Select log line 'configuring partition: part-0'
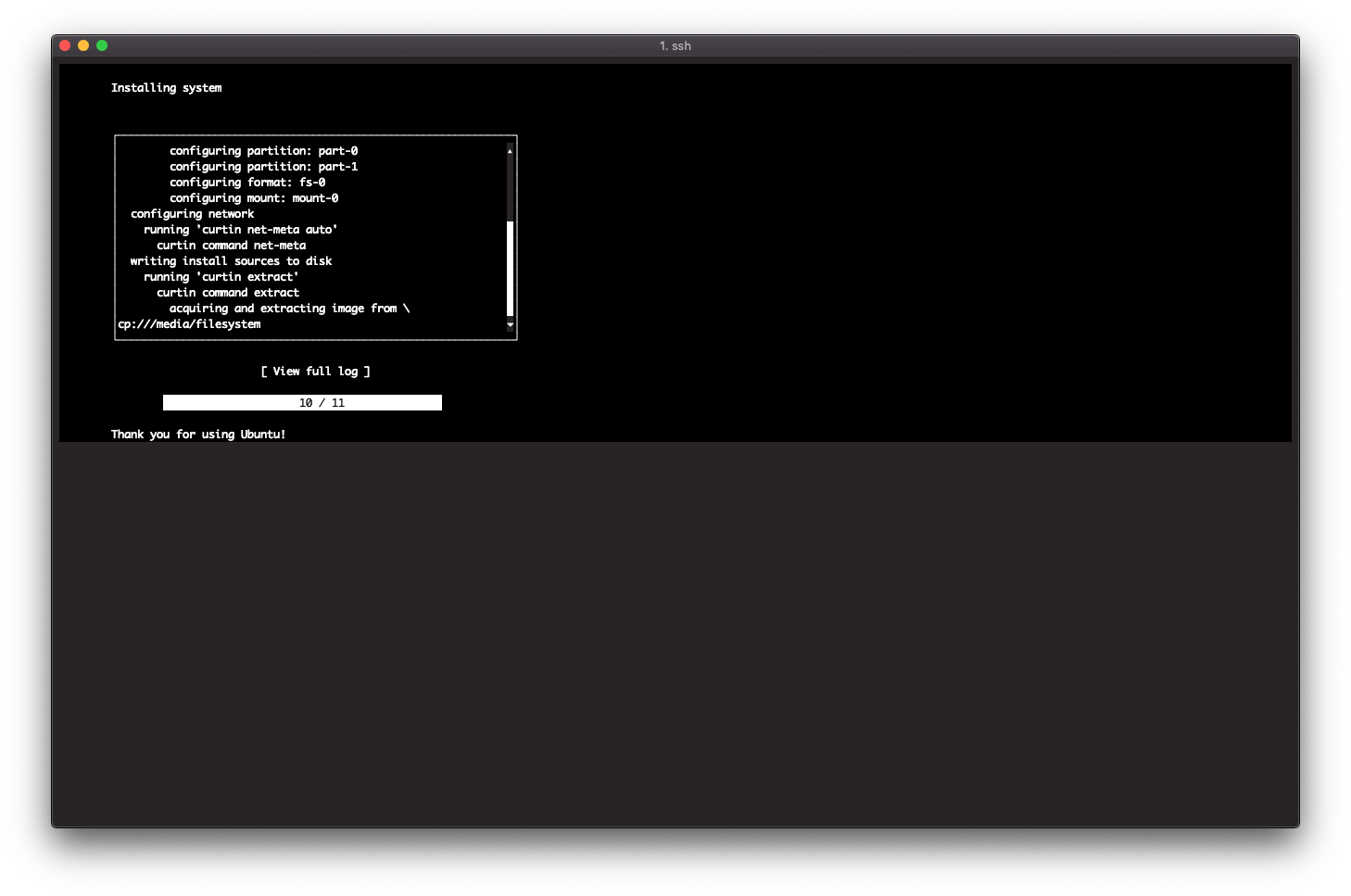The width and height of the screenshot is (1351, 896). pos(263,151)
